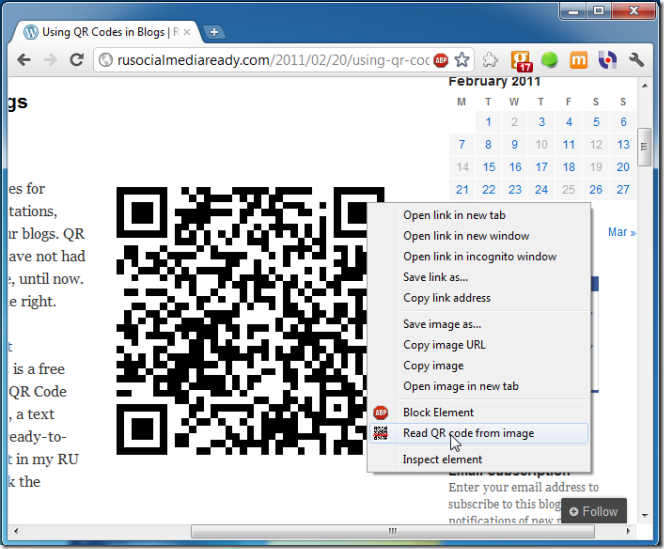Bookmark this page with the star icon

462,60
